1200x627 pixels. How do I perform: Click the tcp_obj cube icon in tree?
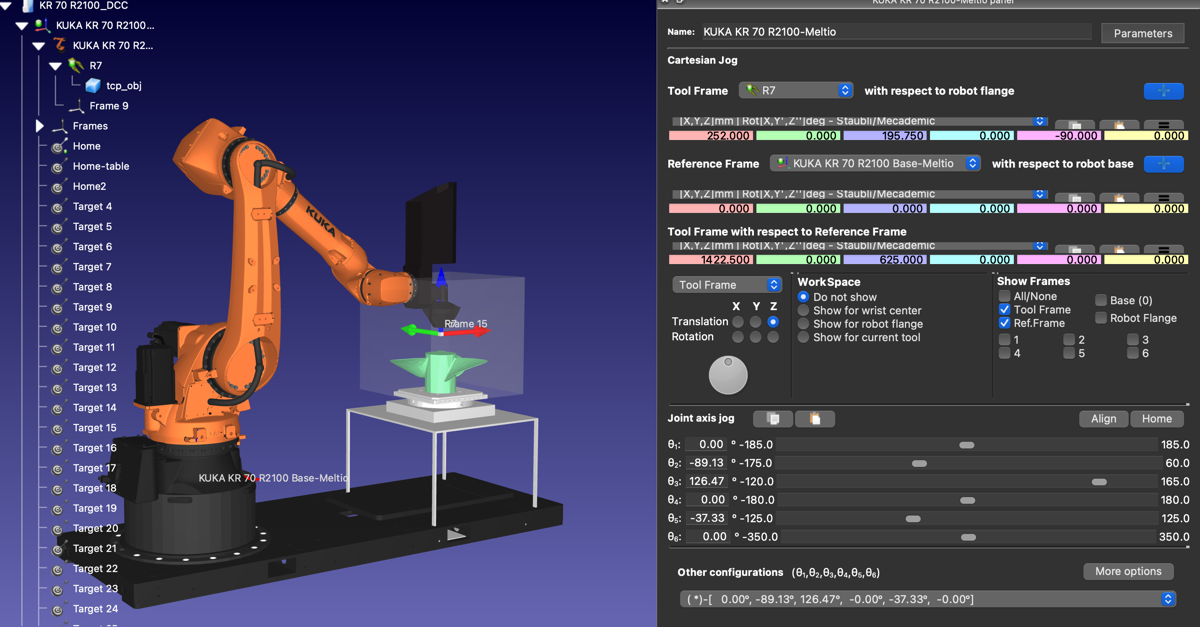tap(93, 86)
